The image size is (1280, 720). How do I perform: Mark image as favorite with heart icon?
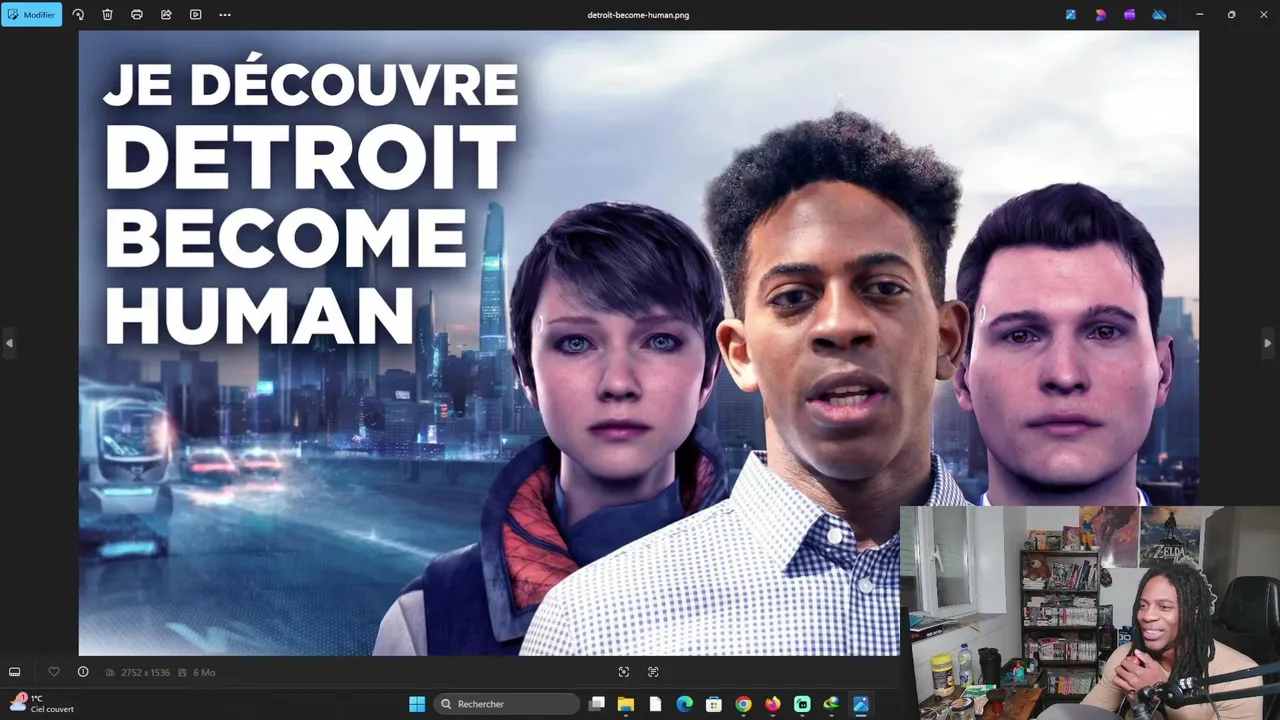54,672
